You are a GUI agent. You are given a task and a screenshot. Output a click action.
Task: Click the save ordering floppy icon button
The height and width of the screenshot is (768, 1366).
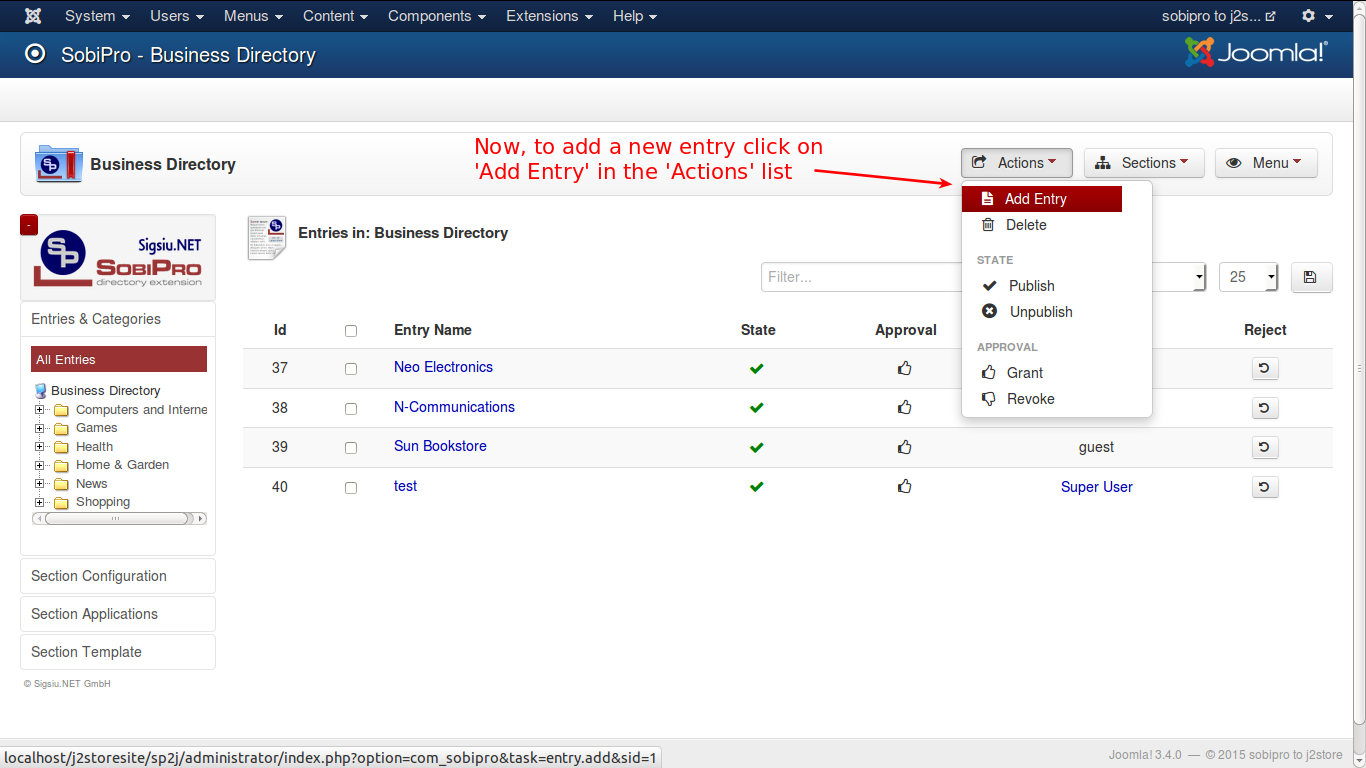tap(1312, 277)
